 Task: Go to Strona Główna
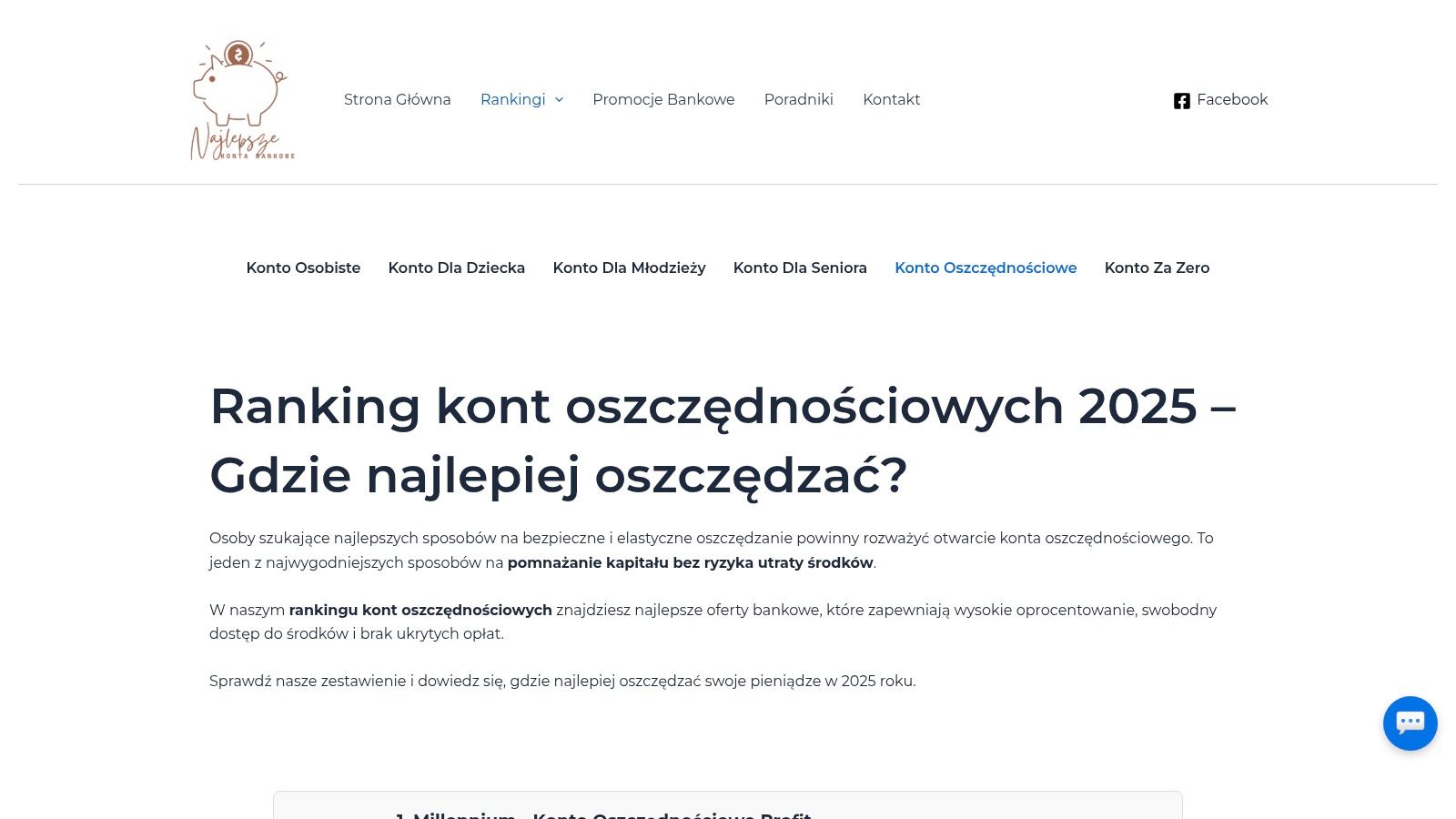[398, 99]
